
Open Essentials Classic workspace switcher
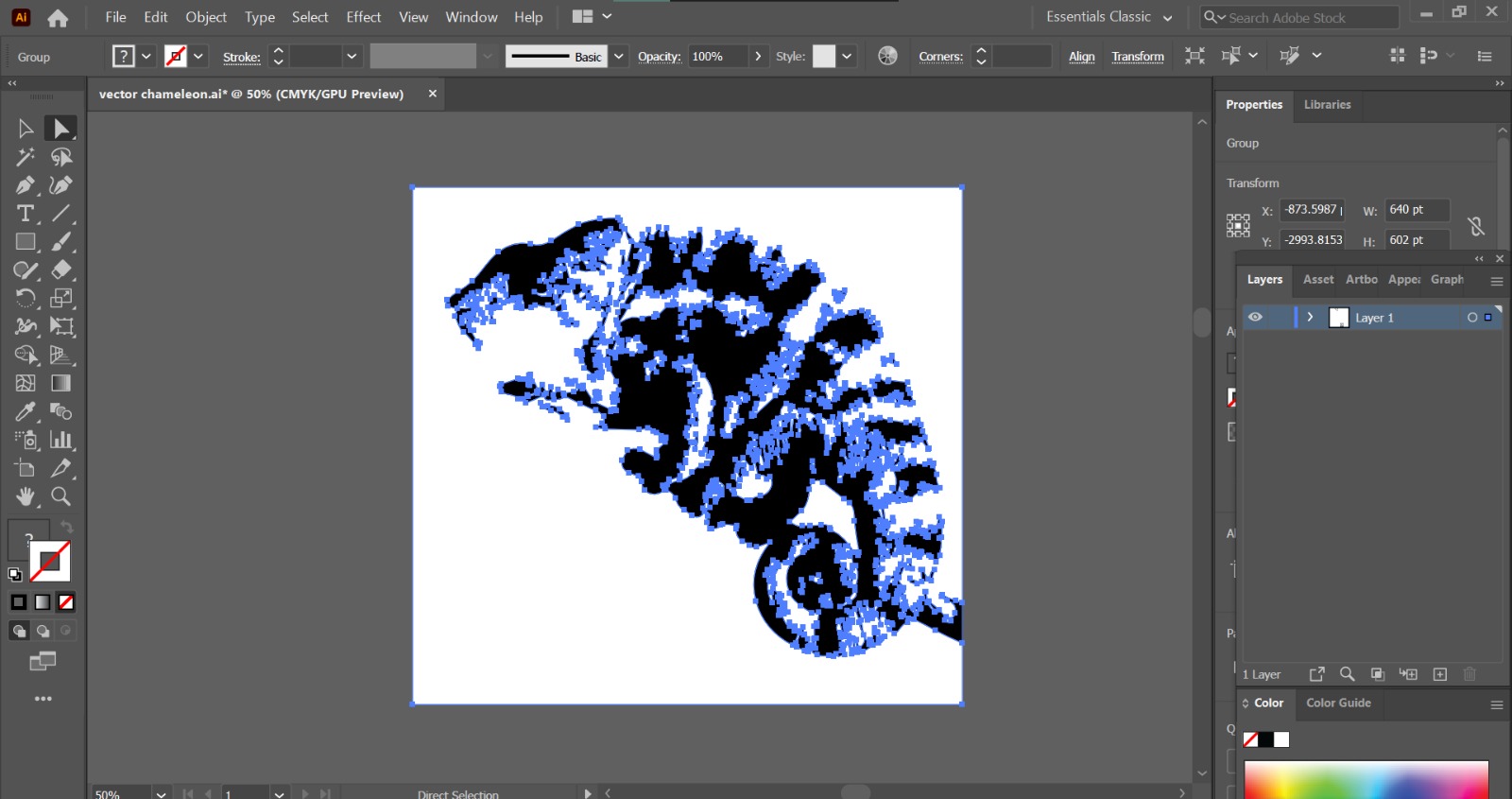pos(1108,17)
